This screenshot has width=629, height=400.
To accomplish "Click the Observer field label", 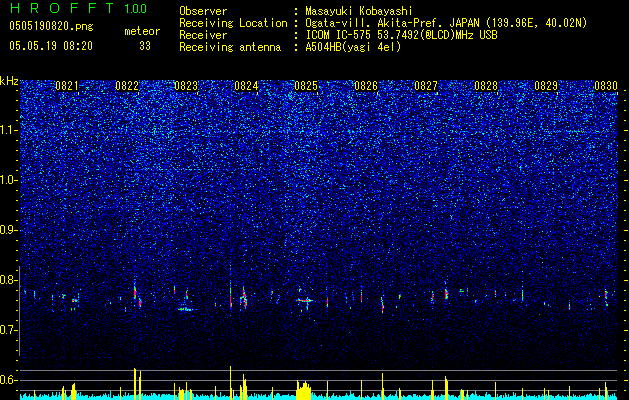I will 203,11.
